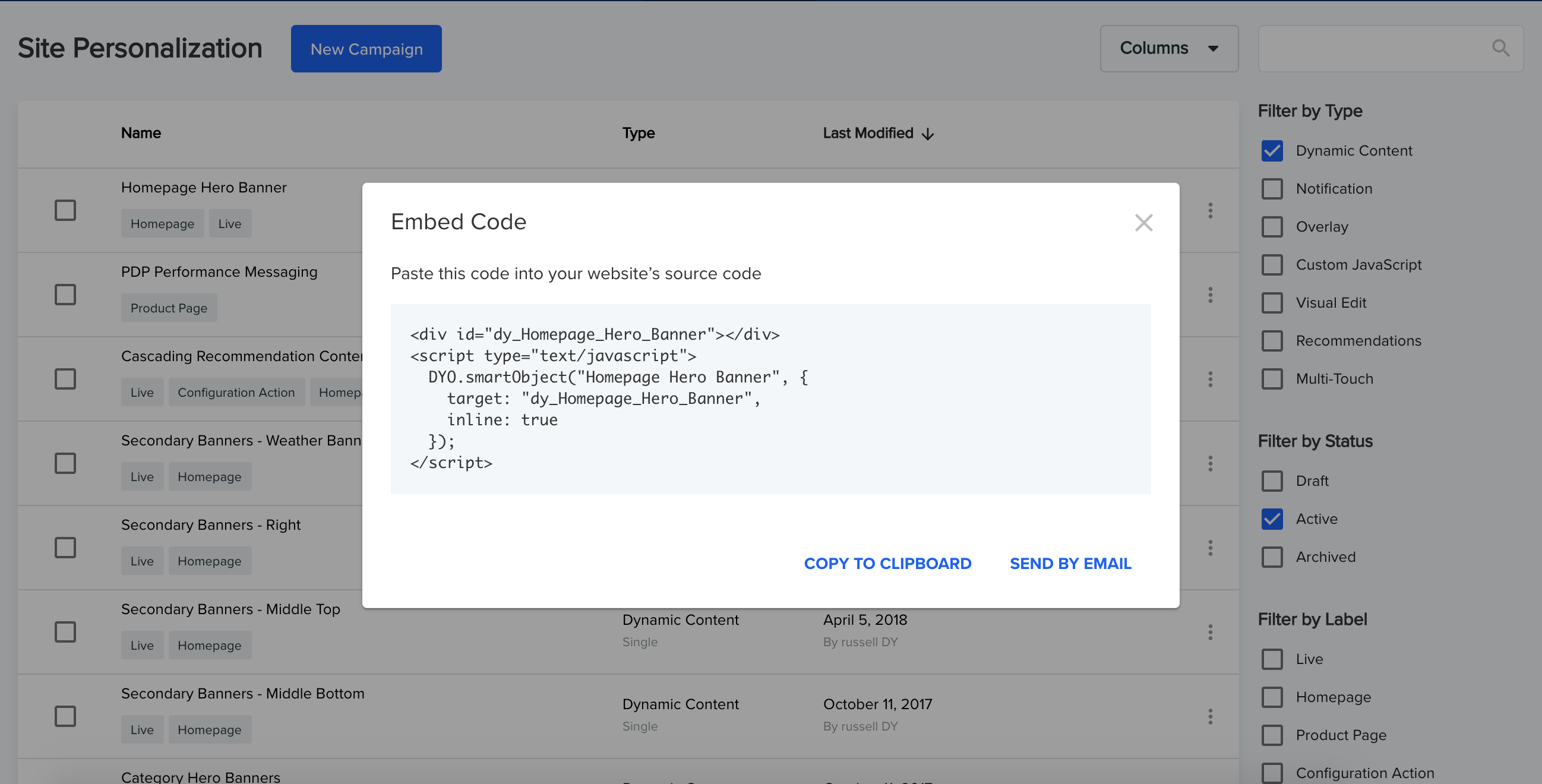
Task: Check the Product Page label filter
Action: click(1272, 735)
